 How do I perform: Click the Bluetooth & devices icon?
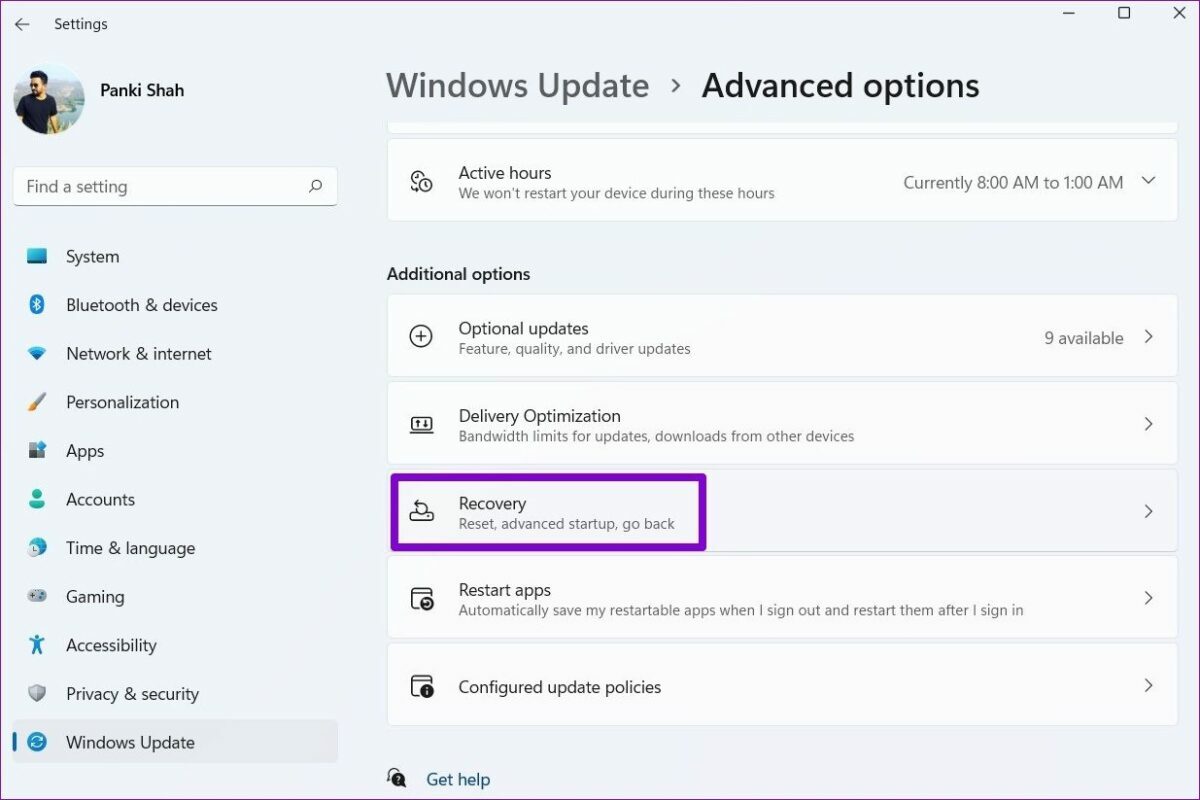tap(37, 305)
